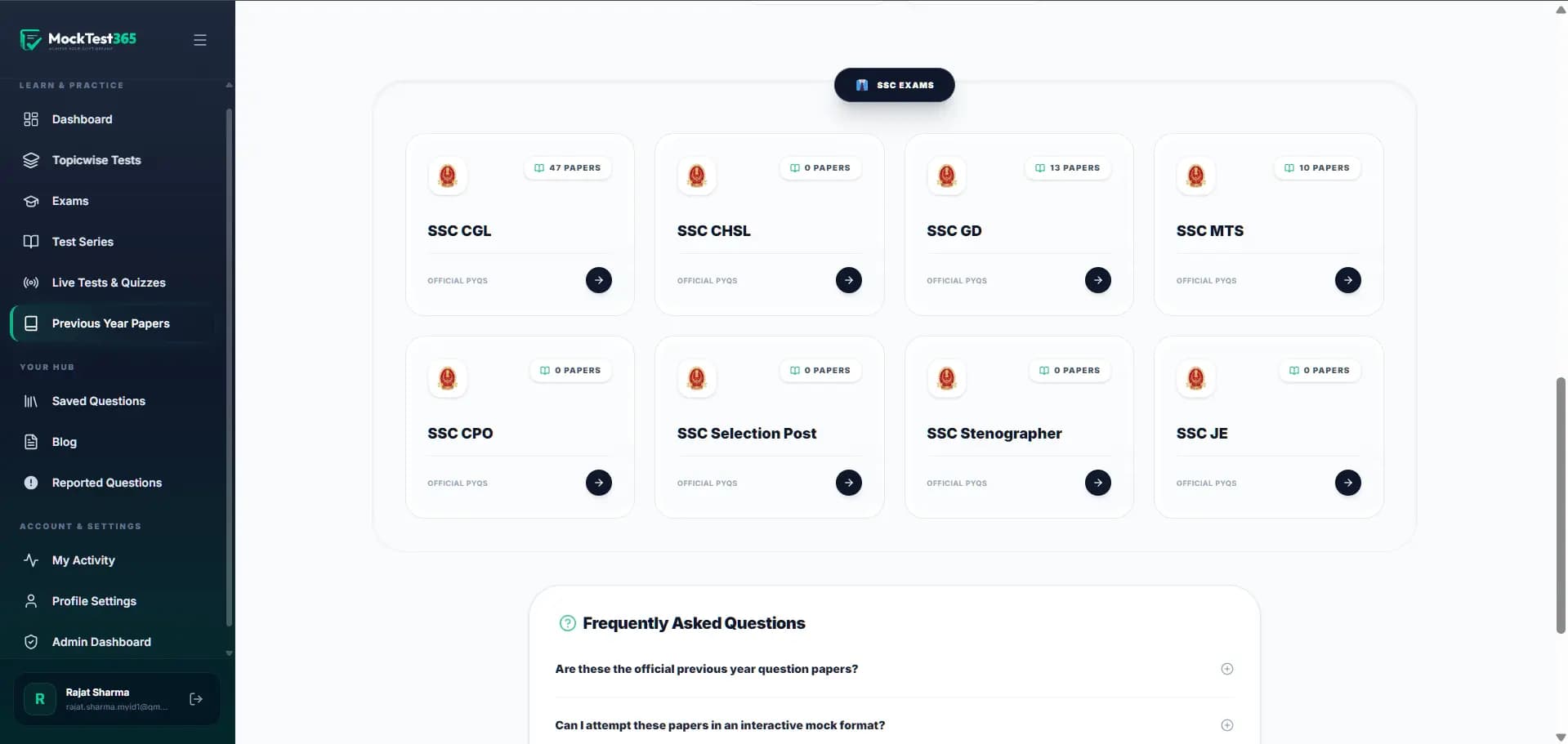Click the SSC MTS emblem icon
1568x744 pixels.
[1196, 176]
